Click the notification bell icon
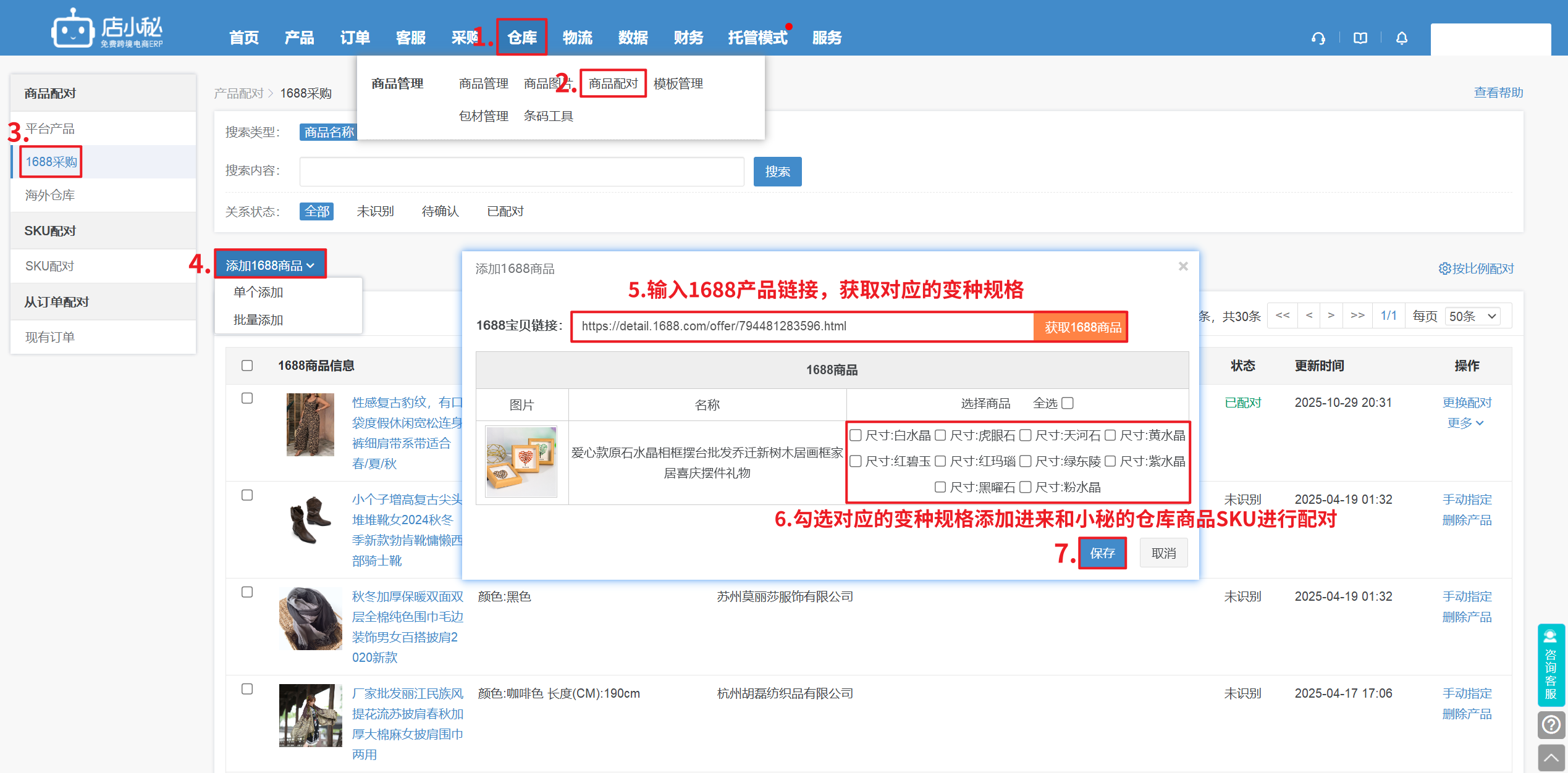This screenshot has height=773, width=1568. (x=1402, y=38)
